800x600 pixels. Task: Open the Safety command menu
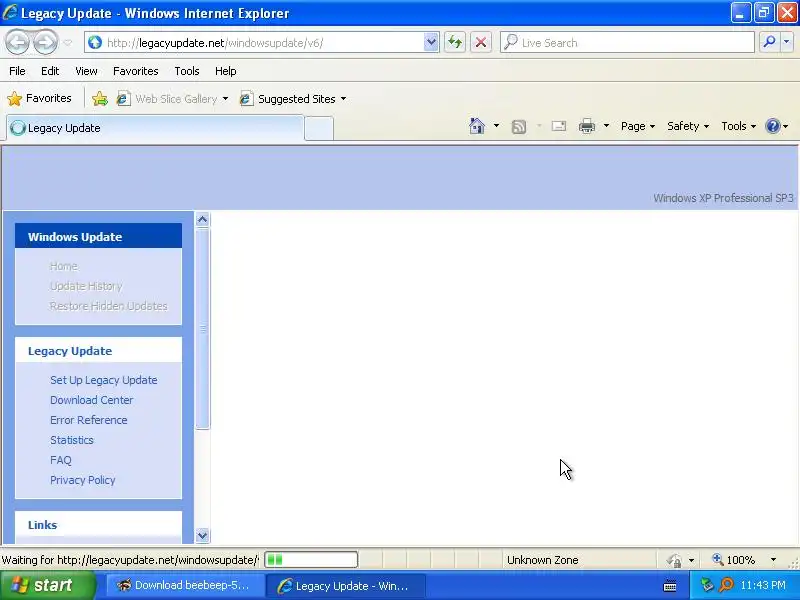coord(688,126)
